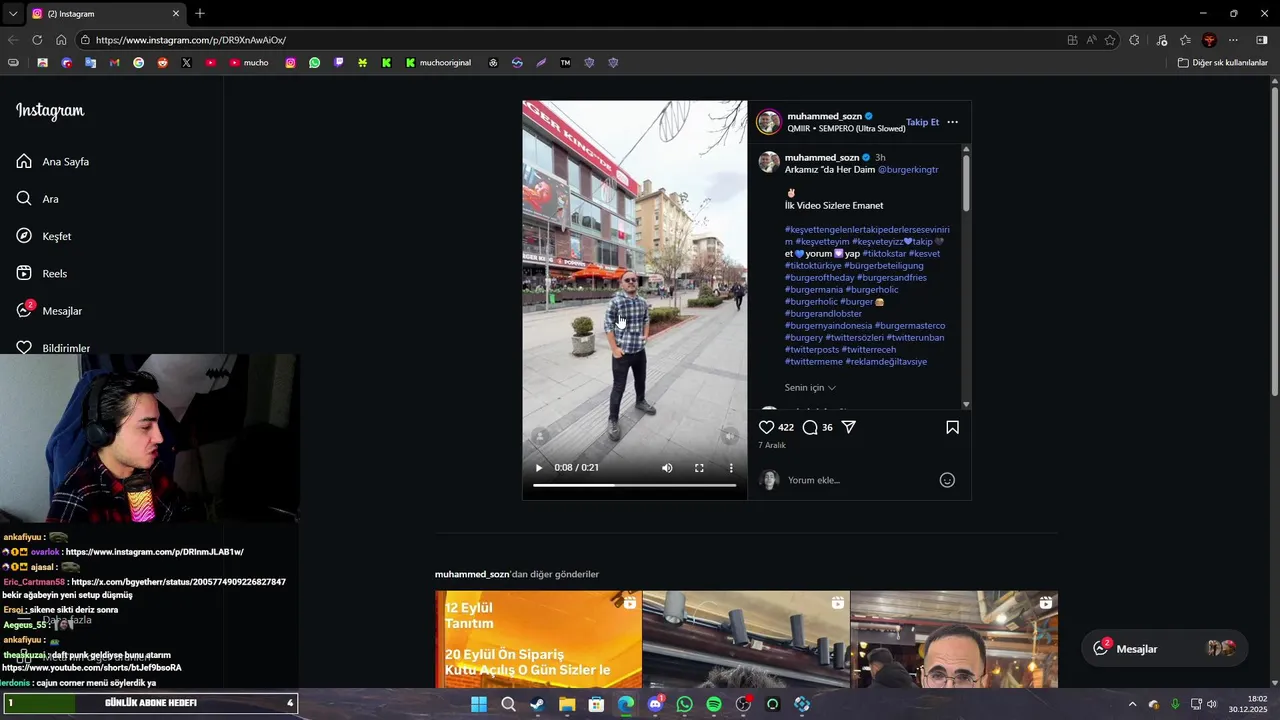Open Bildirimler notifications in sidebar
The width and height of the screenshot is (1280, 720).
(x=53, y=347)
